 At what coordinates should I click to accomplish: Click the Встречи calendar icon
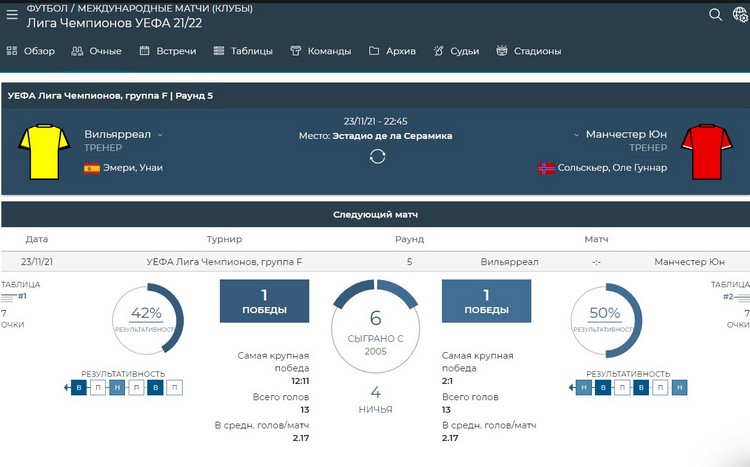point(144,51)
